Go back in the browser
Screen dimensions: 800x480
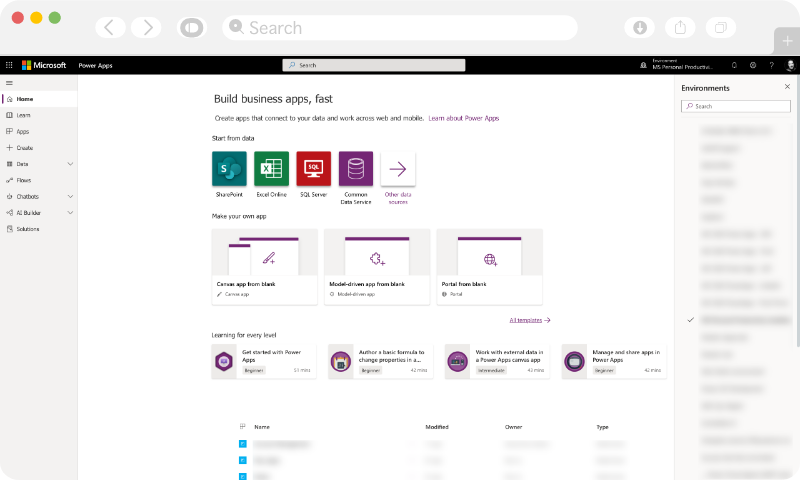coord(110,28)
